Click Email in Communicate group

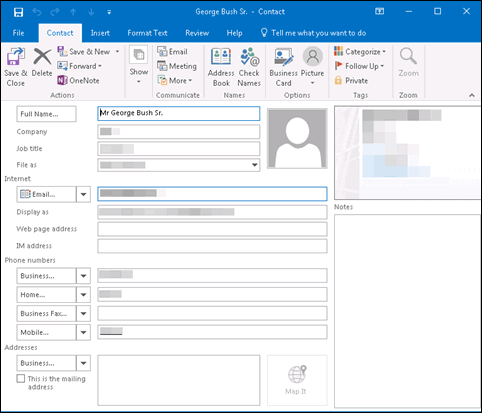(172, 52)
